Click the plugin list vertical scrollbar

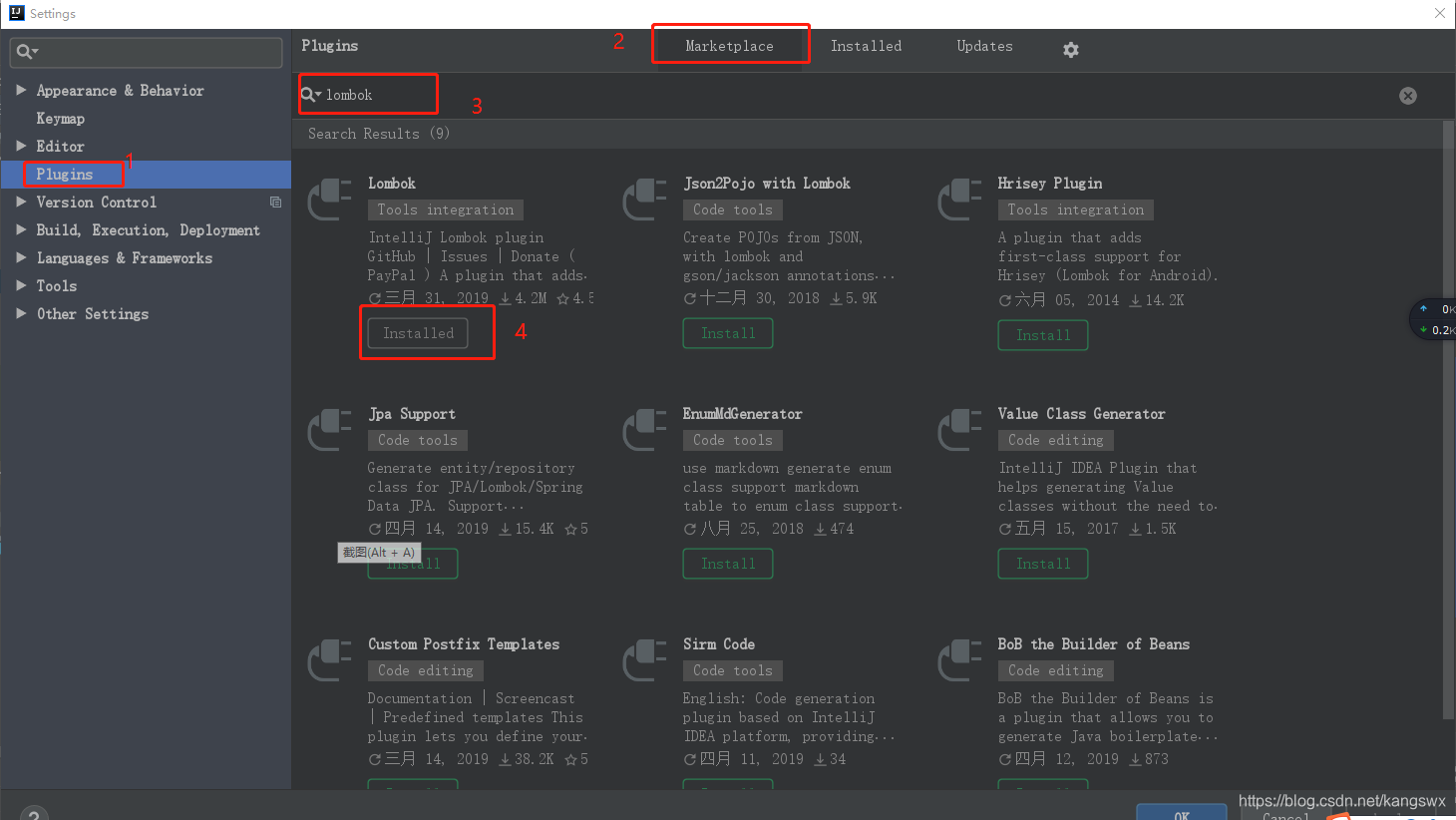click(x=1448, y=419)
